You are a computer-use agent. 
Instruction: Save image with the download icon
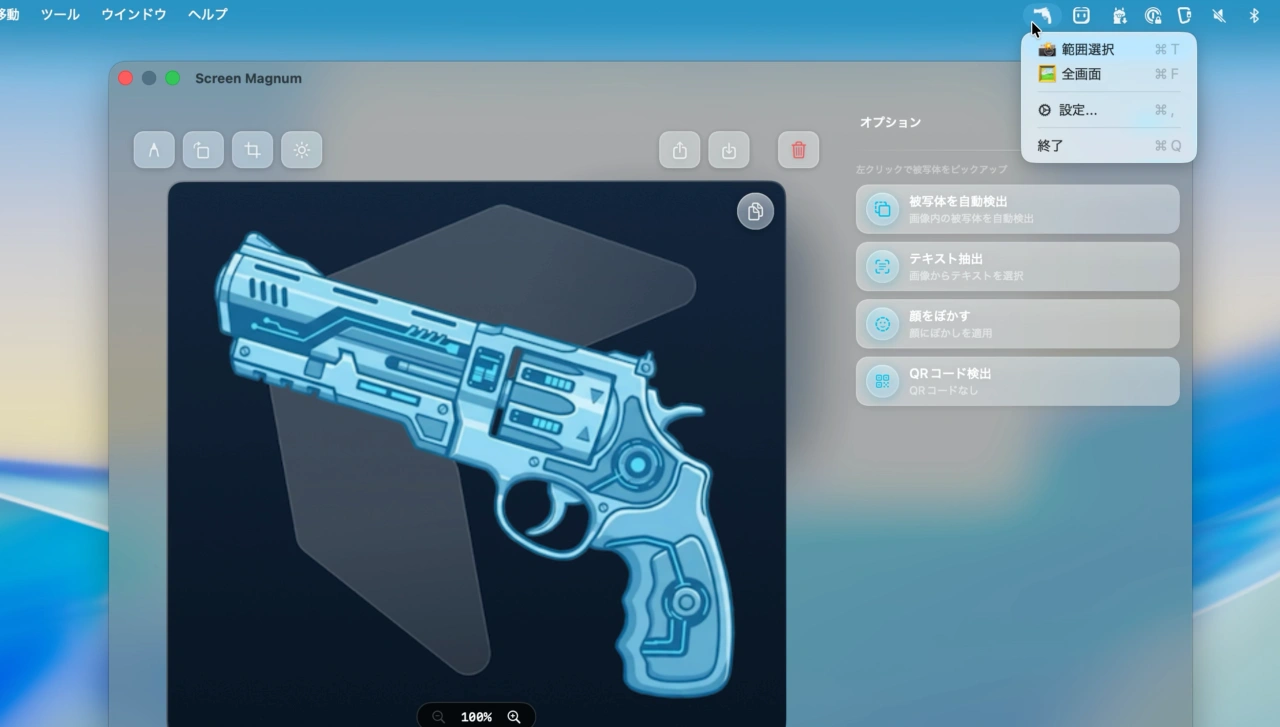[x=729, y=150]
